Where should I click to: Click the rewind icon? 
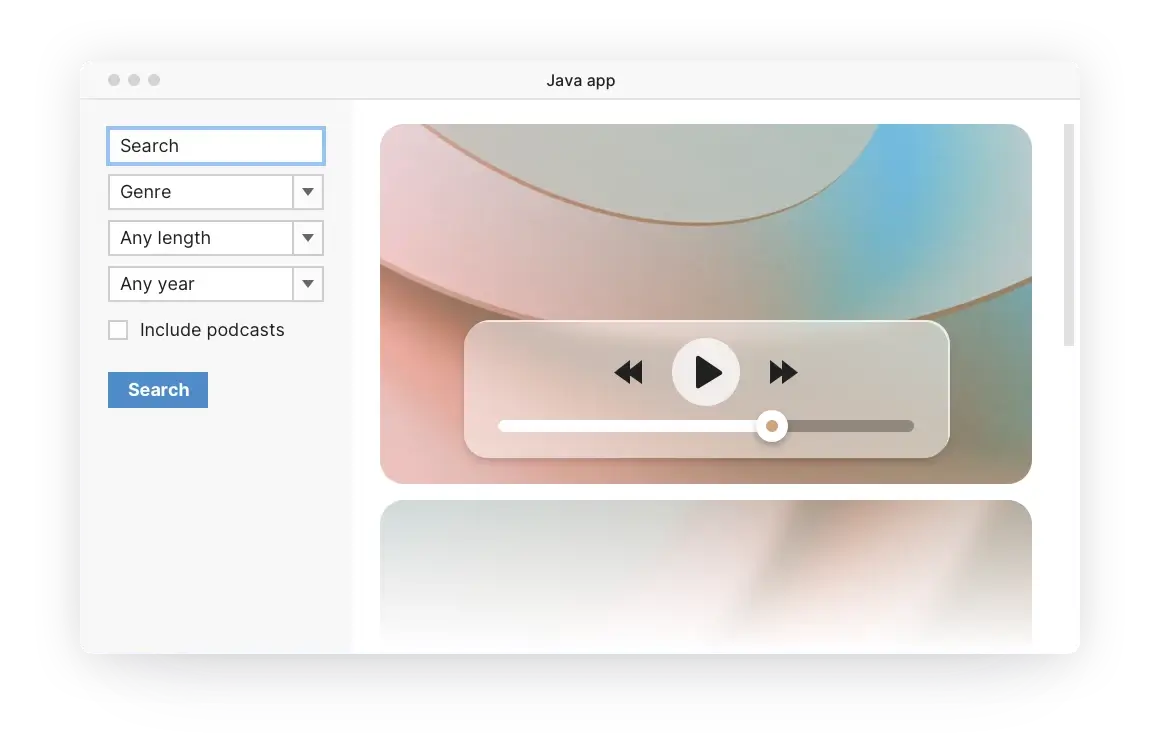pyautogui.click(x=628, y=372)
